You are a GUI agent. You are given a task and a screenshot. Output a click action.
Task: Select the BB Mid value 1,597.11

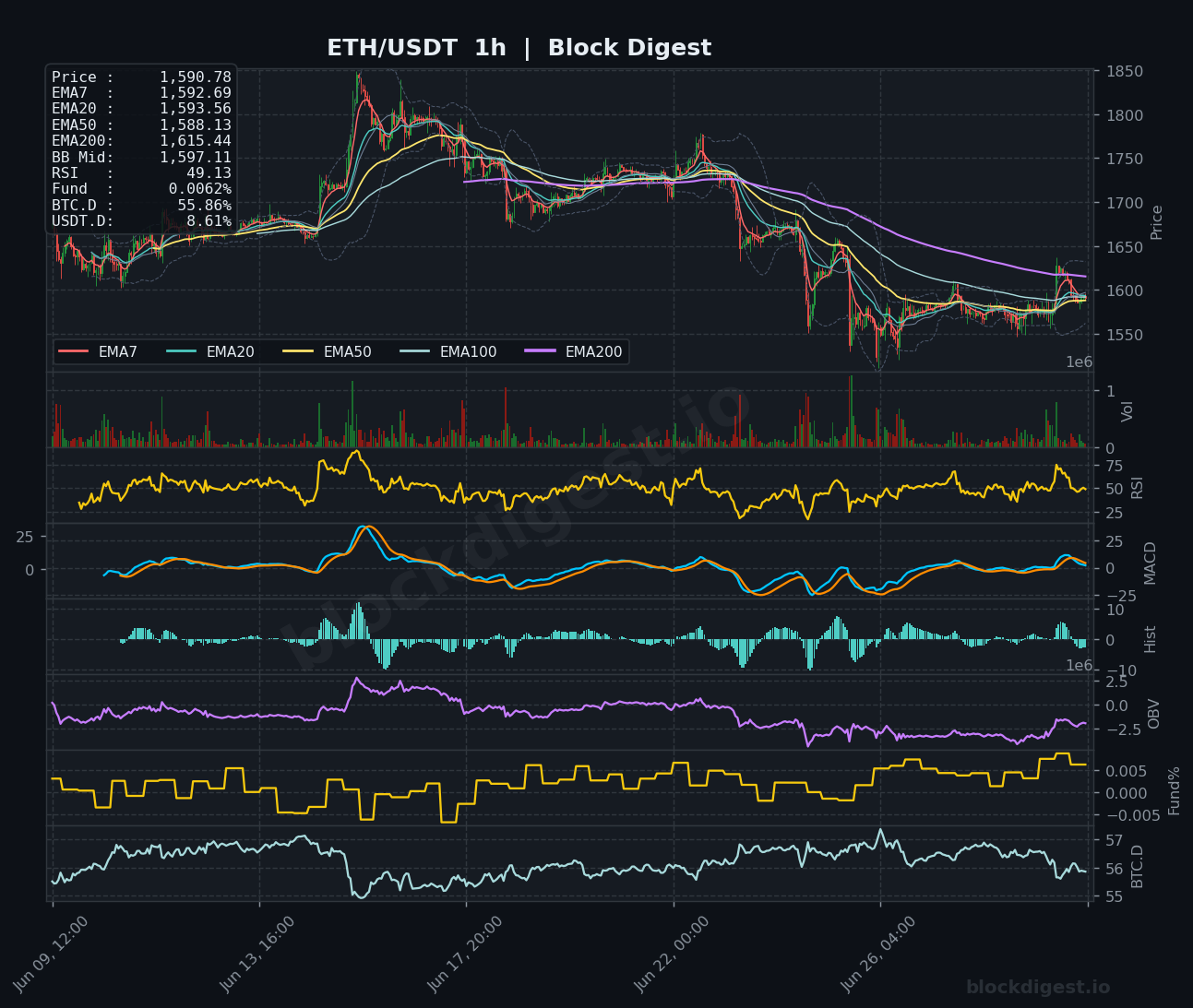click(196, 157)
